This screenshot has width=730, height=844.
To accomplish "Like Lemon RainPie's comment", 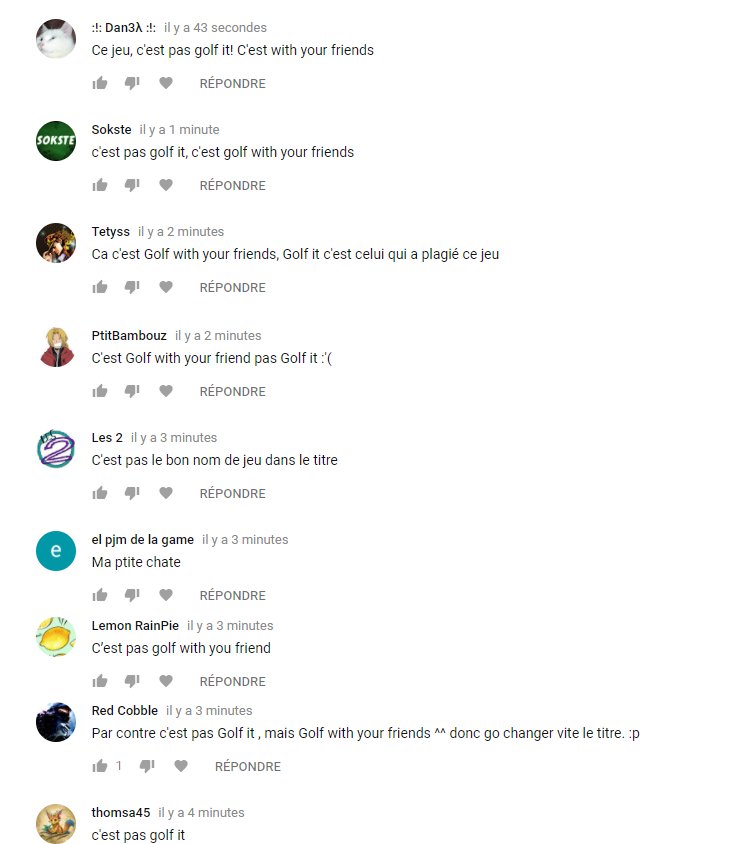I will [100, 681].
